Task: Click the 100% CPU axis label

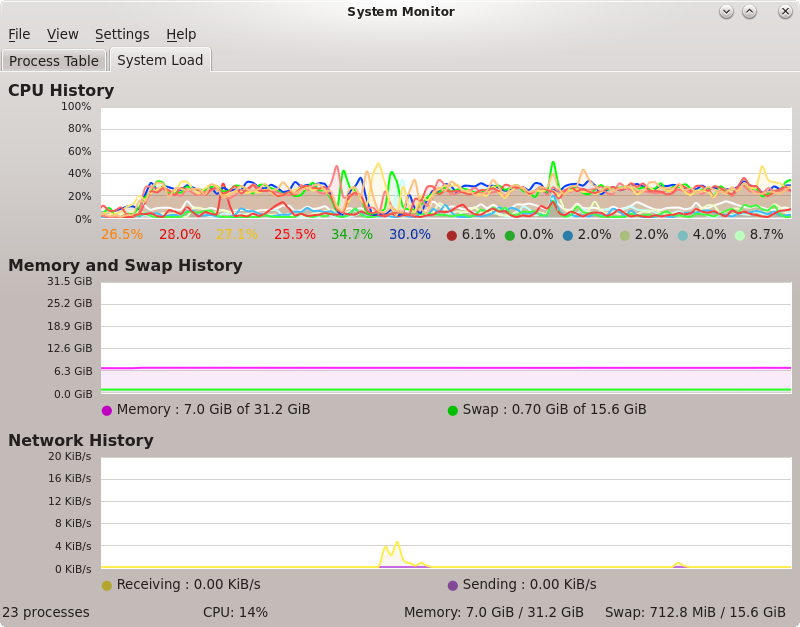Action: 76,106
